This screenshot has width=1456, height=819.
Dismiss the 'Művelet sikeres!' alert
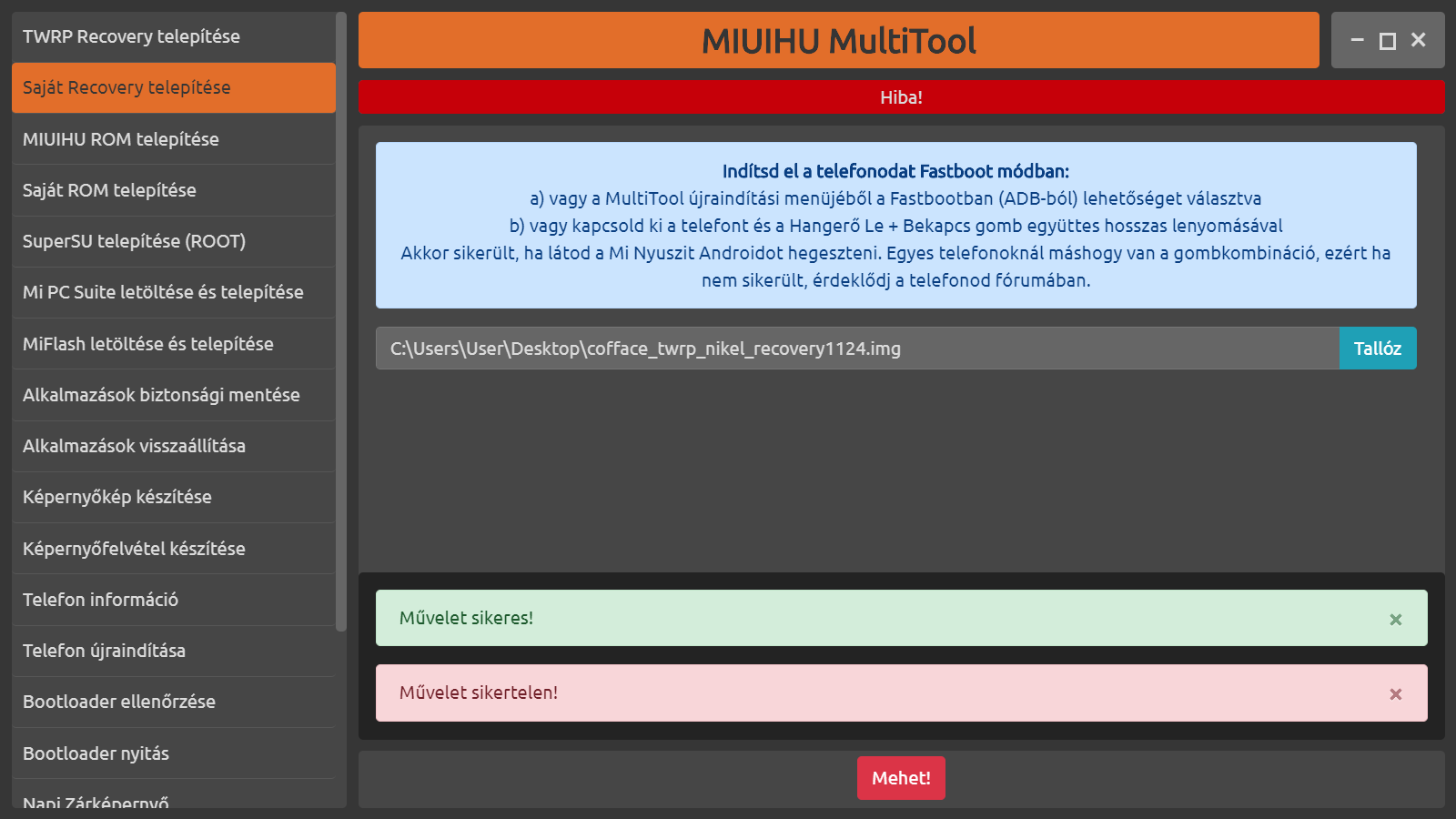[1396, 619]
